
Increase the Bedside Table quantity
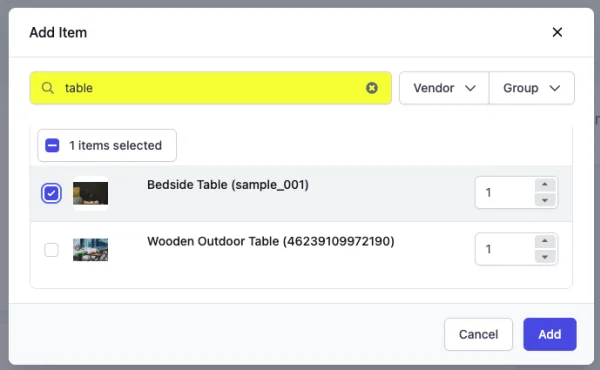coord(545,185)
